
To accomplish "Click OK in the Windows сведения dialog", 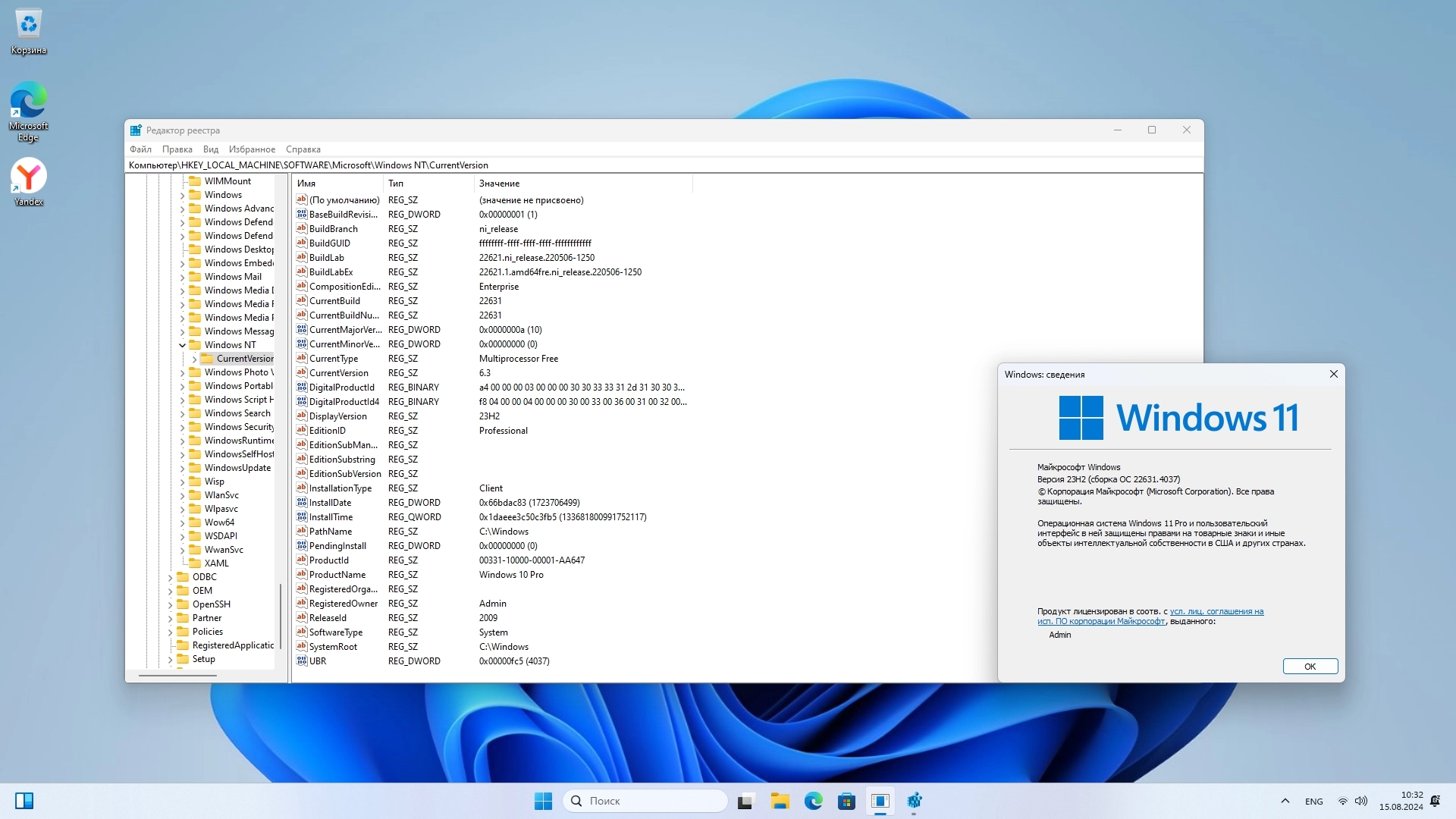I will coord(1310,667).
